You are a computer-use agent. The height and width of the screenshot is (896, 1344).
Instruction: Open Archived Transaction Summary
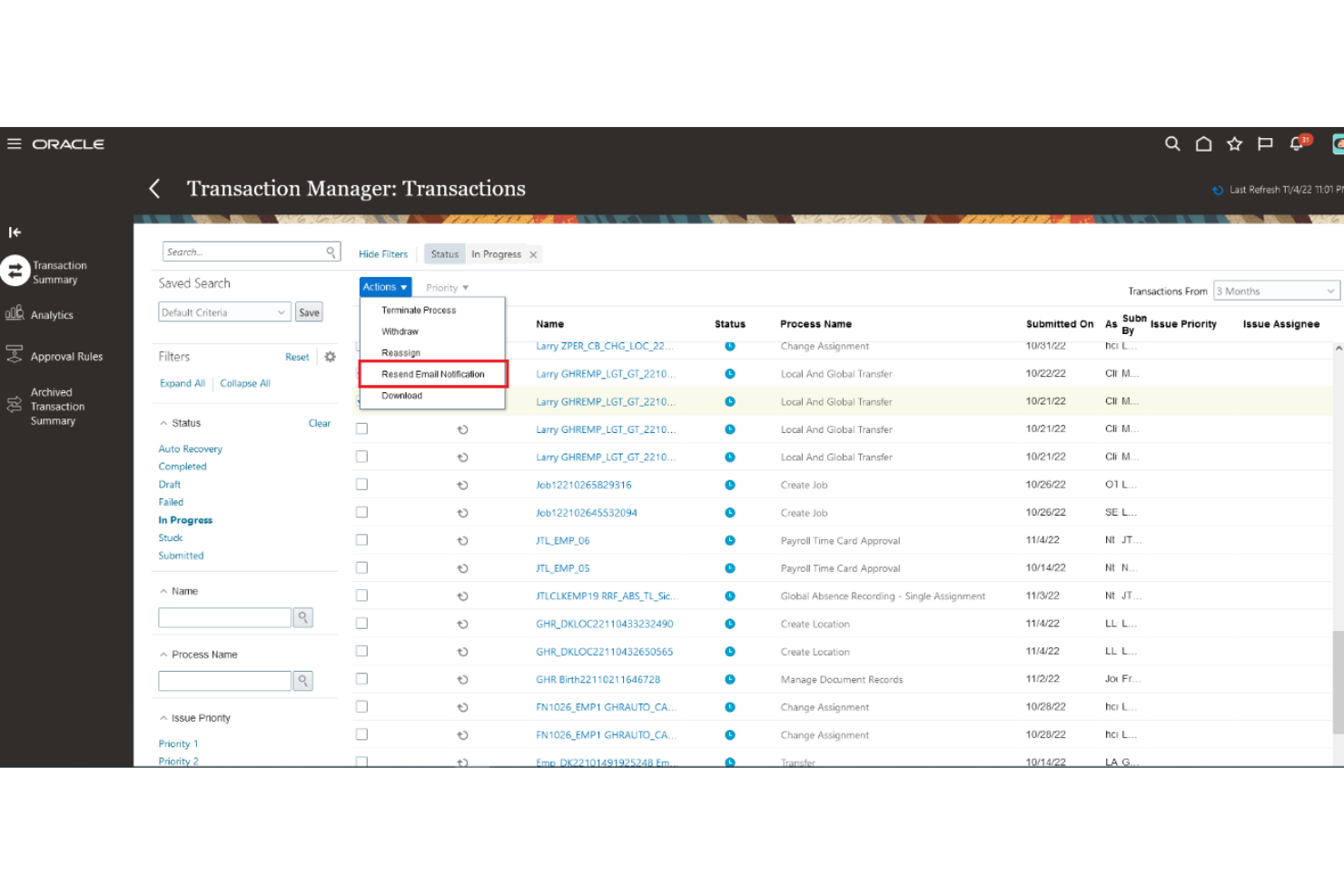pyautogui.click(x=56, y=406)
